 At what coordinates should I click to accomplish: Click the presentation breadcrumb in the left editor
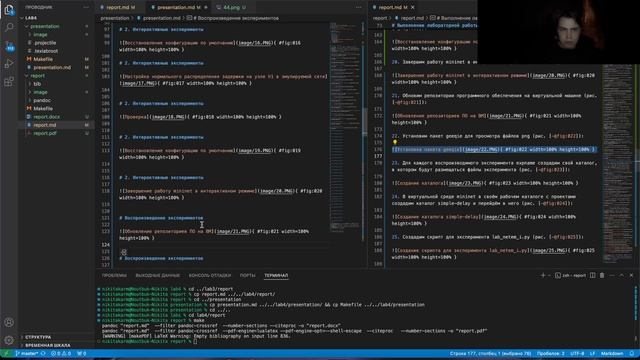point(115,18)
